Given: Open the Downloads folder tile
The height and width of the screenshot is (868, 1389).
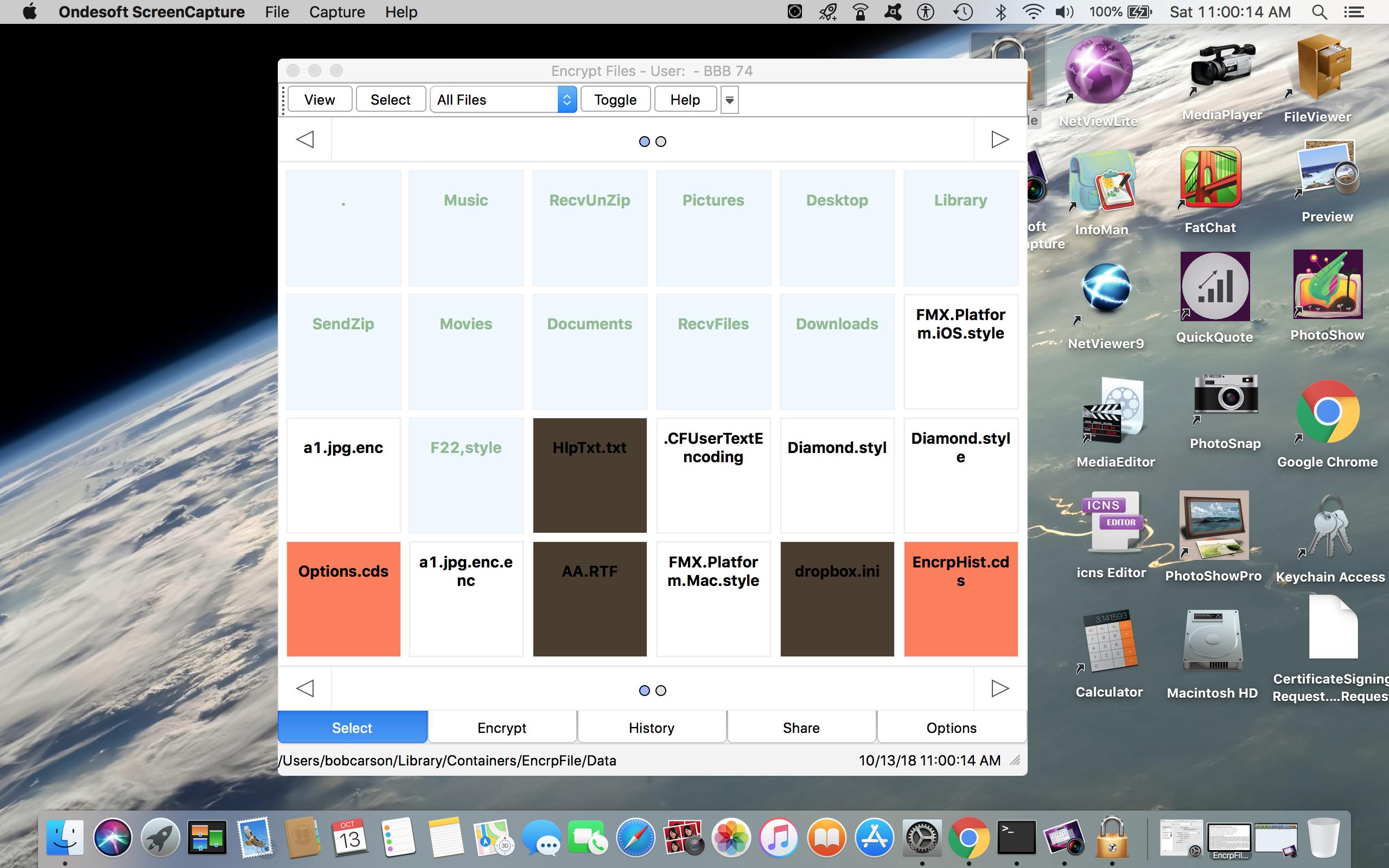Looking at the screenshot, I should (x=837, y=352).
